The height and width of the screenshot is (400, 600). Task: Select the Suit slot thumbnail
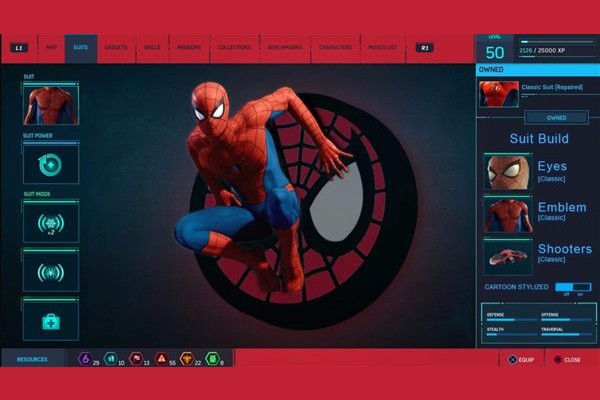coord(51,105)
